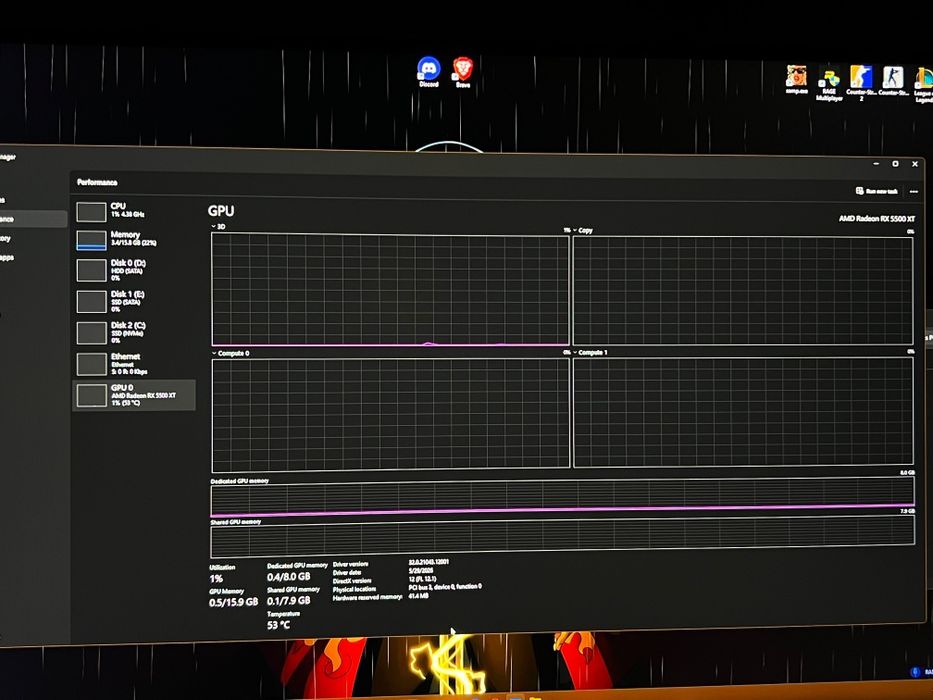Open Counter-Strike 2 desktop shortcut
Screen dimensions: 933x700
[861, 83]
